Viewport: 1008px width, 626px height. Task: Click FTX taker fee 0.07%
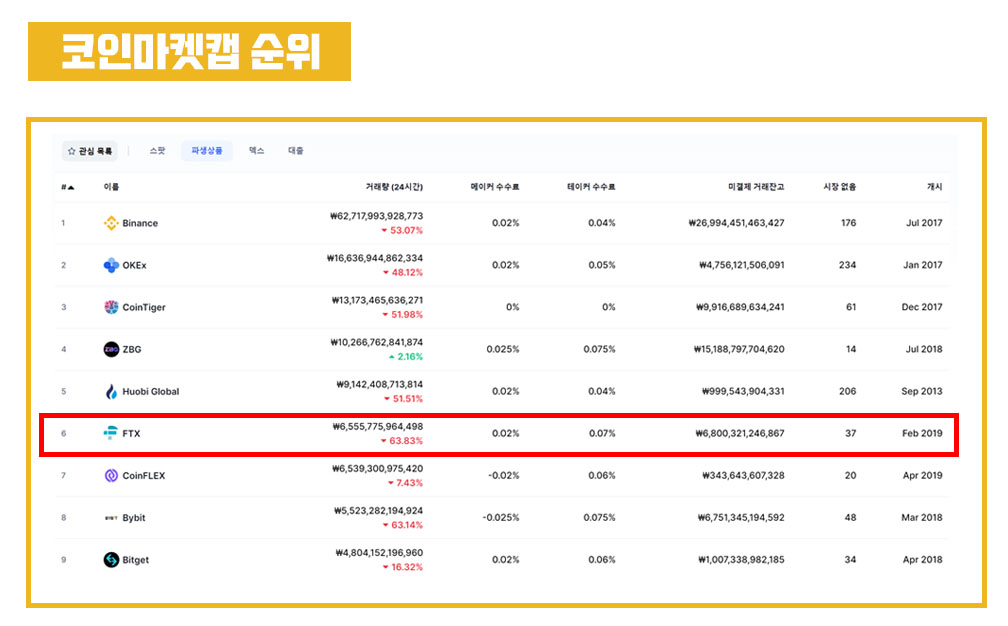(602, 434)
